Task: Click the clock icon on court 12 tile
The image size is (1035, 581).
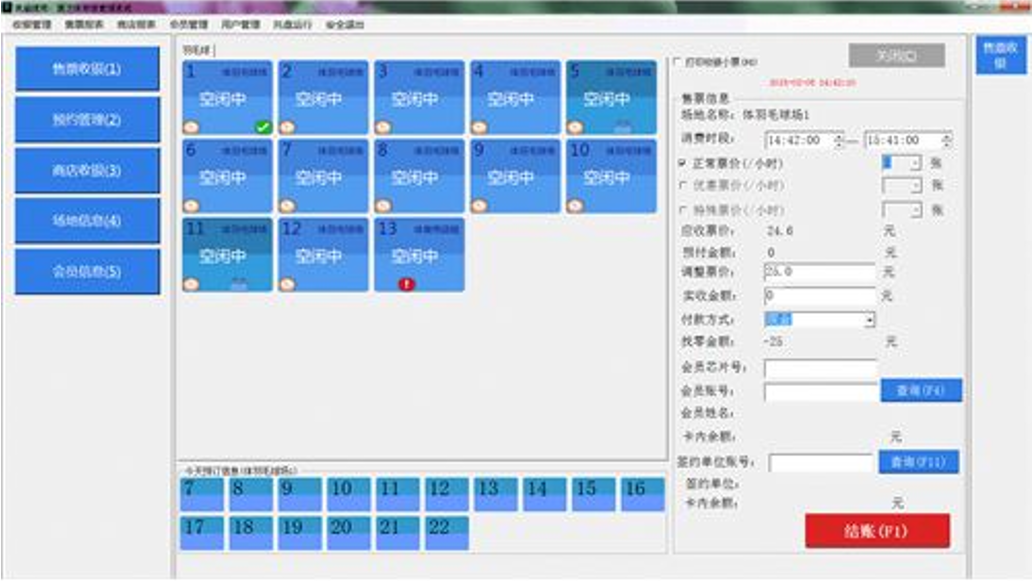Action: 287,284
